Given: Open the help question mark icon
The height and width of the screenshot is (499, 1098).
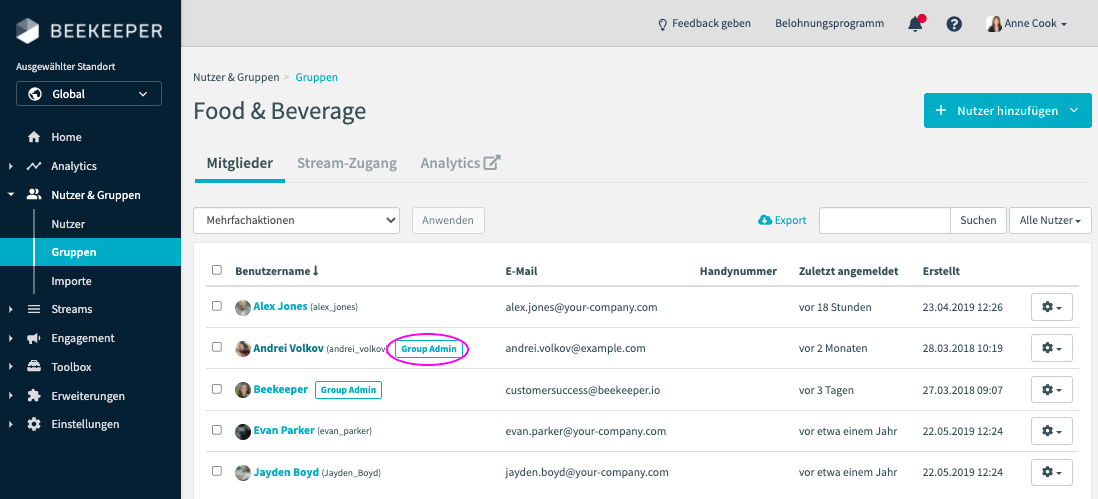Looking at the screenshot, I should click(x=954, y=24).
